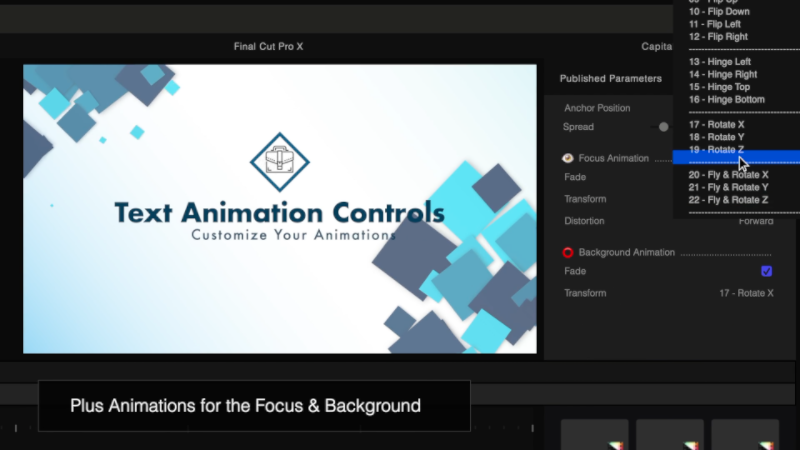This screenshot has width=800, height=450.
Task: Click the Anchor Position parameter label
Action: coord(597,108)
